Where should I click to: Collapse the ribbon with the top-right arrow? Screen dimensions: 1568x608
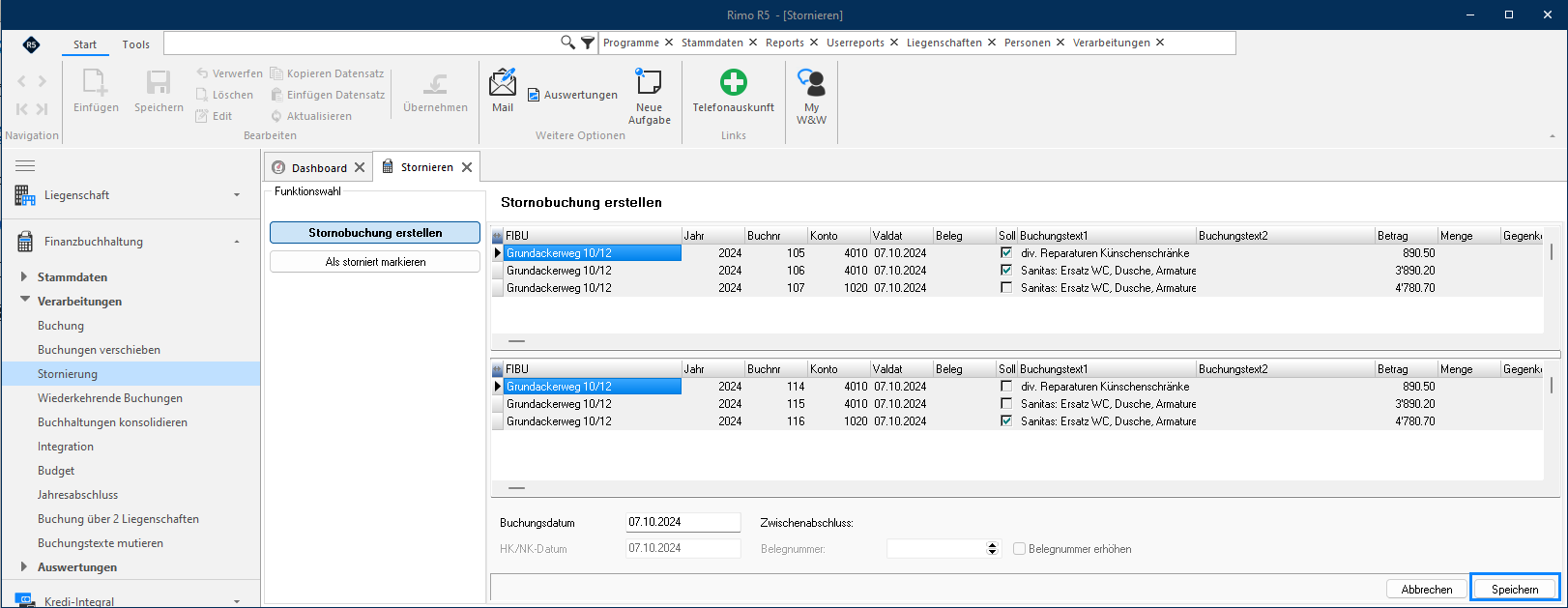(x=1553, y=136)
